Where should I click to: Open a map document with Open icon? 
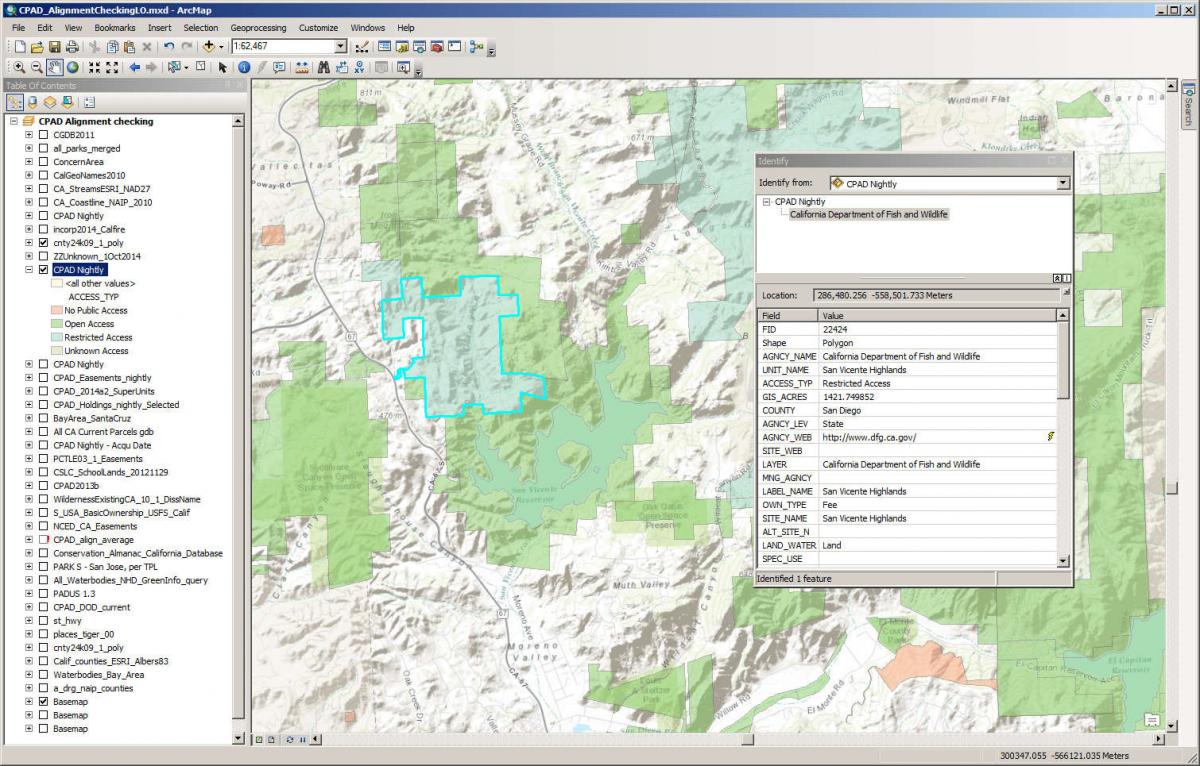pyautogui.click(x=37, y=47)
